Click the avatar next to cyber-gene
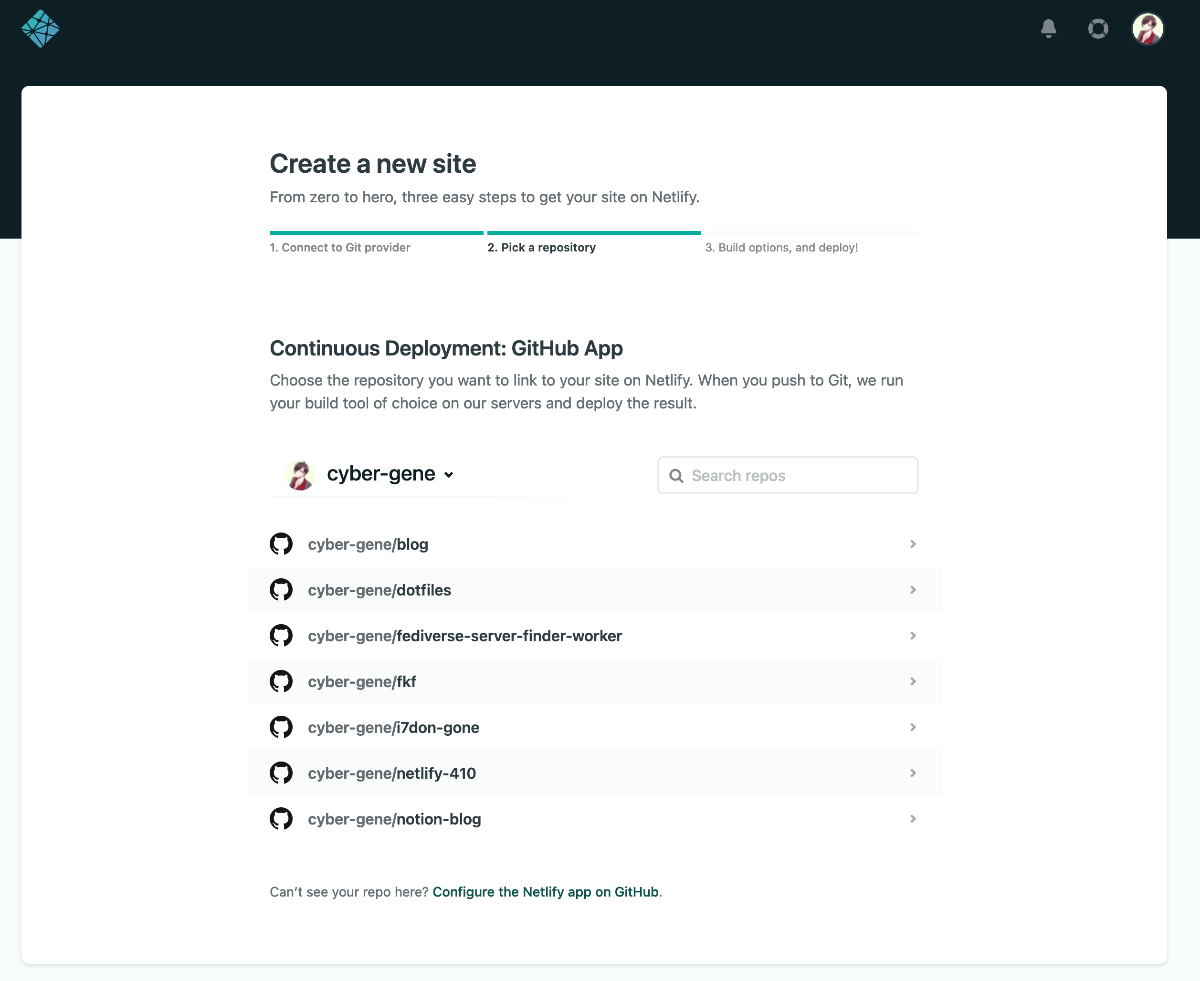1200x981 pixels. (300, 474)
